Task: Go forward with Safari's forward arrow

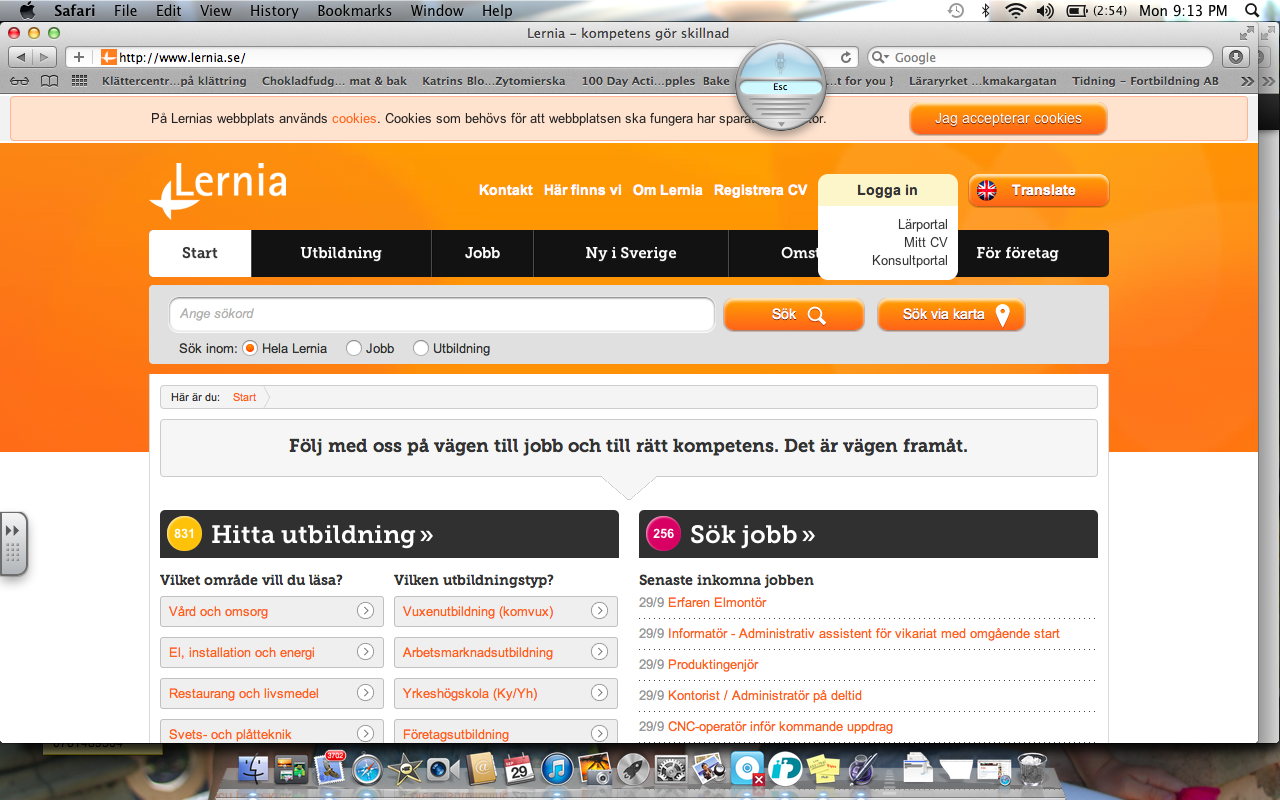Action: pos(45,57)
